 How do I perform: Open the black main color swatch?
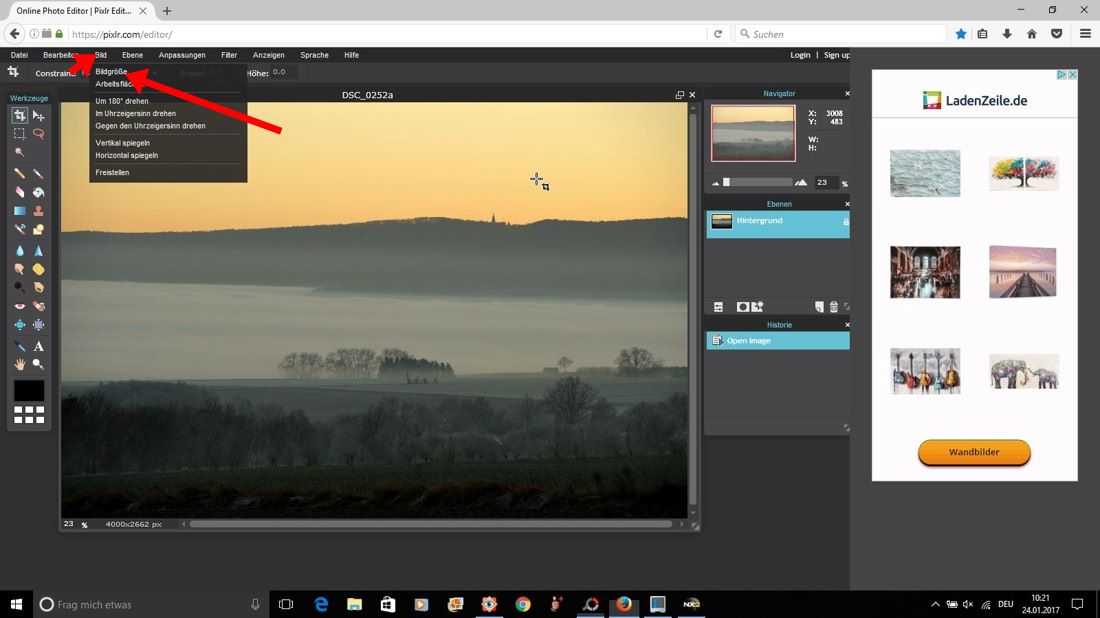tap(29, 391)
